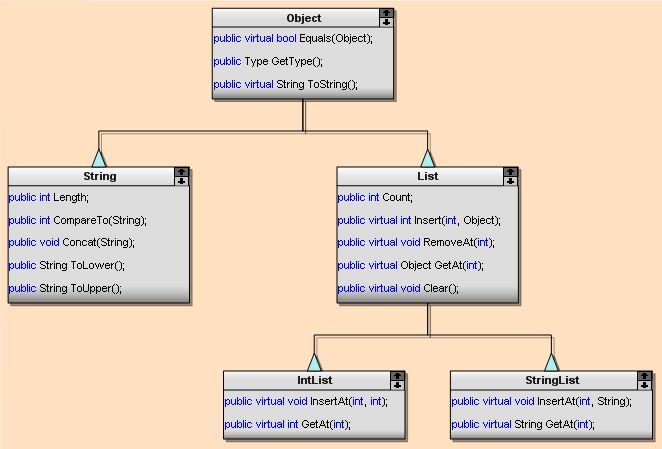Select the int Count member in List
This screenshot has width=662, height=449.
375,197
